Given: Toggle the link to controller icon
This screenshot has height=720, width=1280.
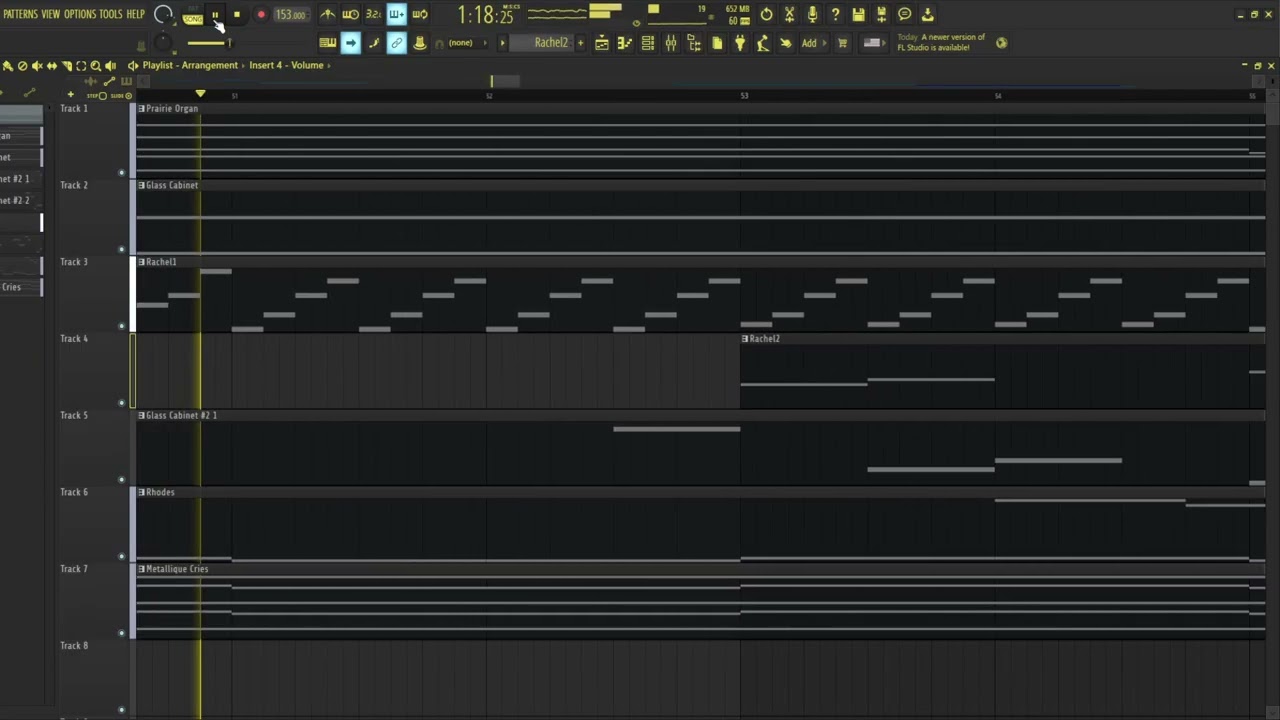Looking at the screenshot, I should click(x=397, y=43).
